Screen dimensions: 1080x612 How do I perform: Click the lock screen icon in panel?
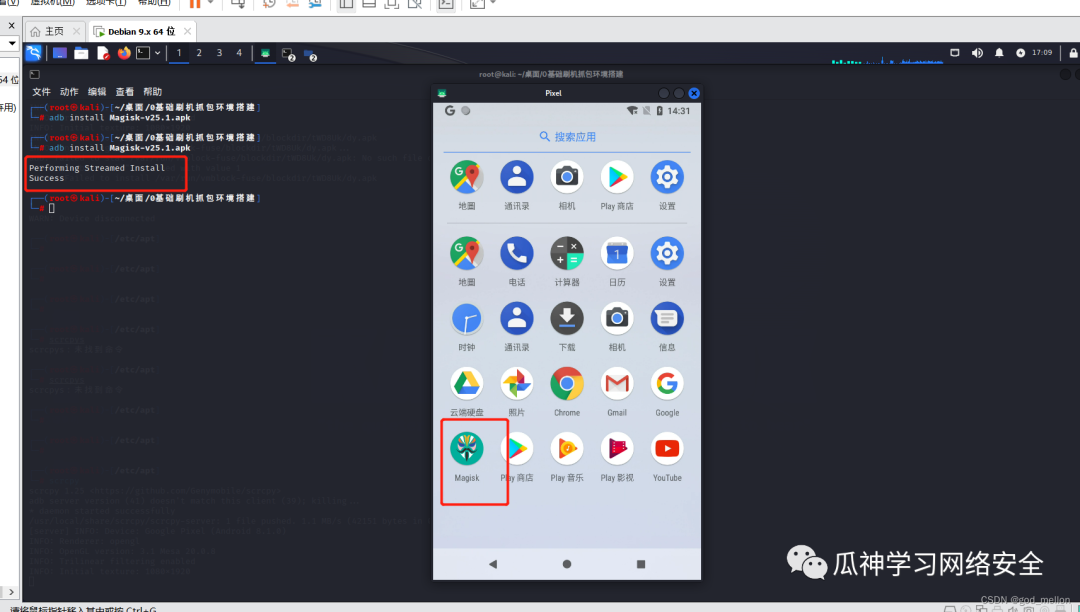[1073, 53]
